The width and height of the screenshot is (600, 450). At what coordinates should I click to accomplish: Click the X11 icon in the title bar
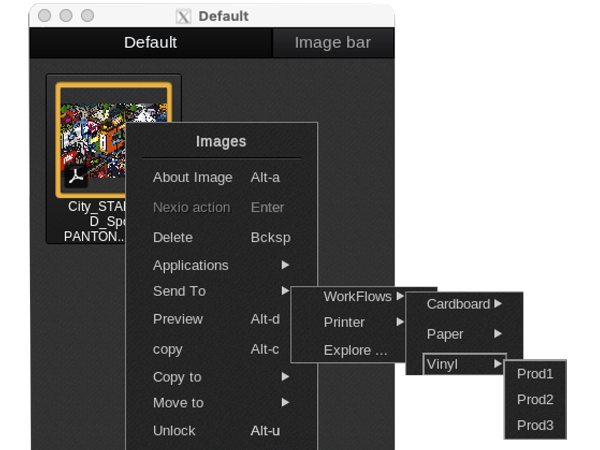183,16
